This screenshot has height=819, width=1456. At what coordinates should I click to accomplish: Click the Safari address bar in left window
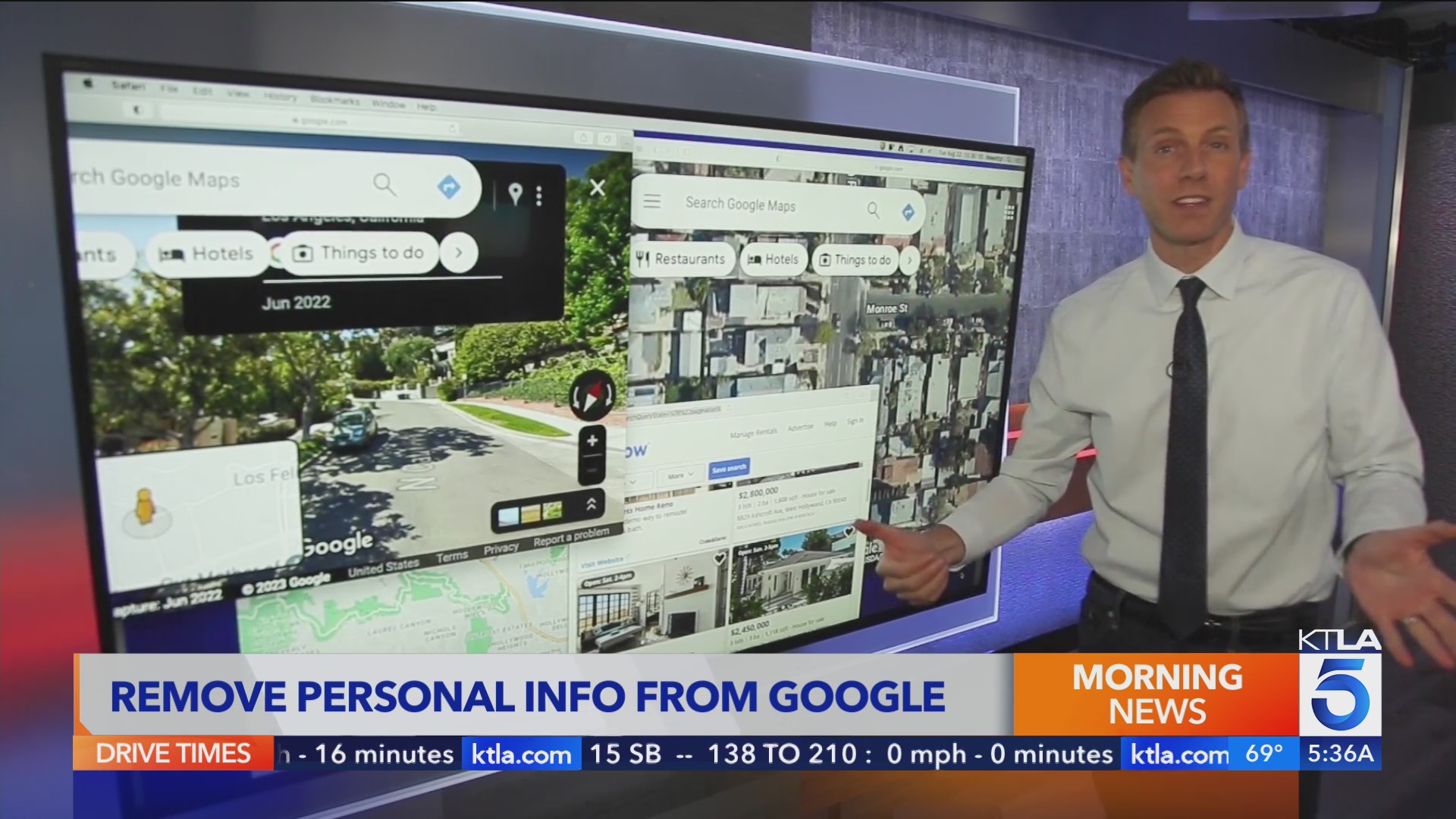(x=309, y=118)
